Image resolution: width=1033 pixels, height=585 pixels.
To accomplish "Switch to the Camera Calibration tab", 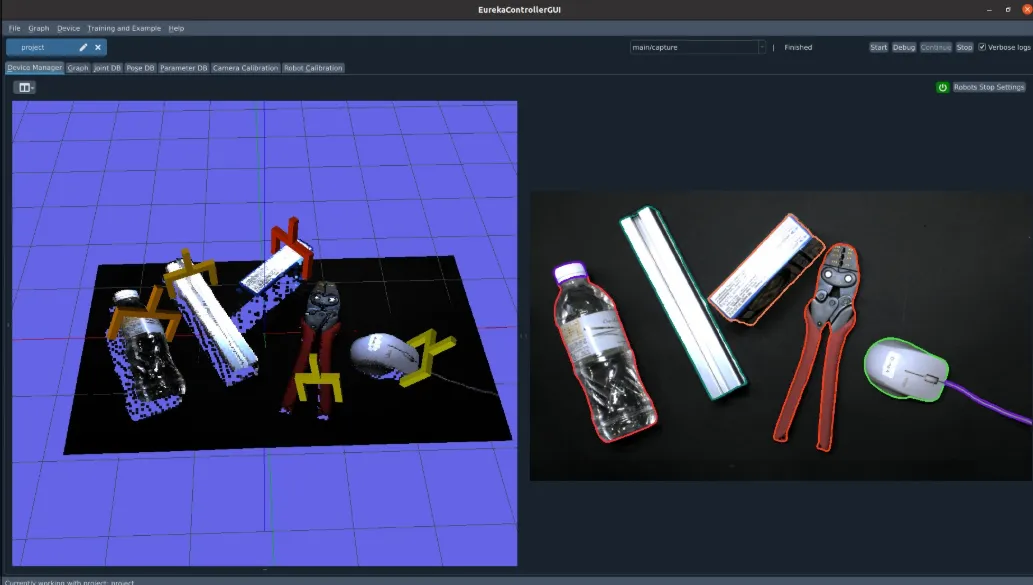I will point(244,67).
